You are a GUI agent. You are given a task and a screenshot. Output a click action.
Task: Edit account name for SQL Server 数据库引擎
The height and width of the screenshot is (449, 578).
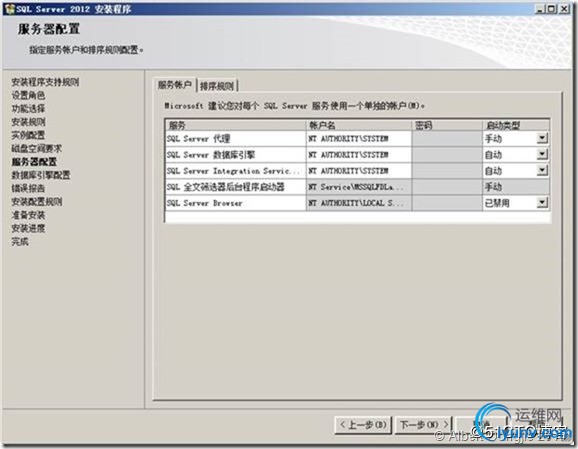359,154
